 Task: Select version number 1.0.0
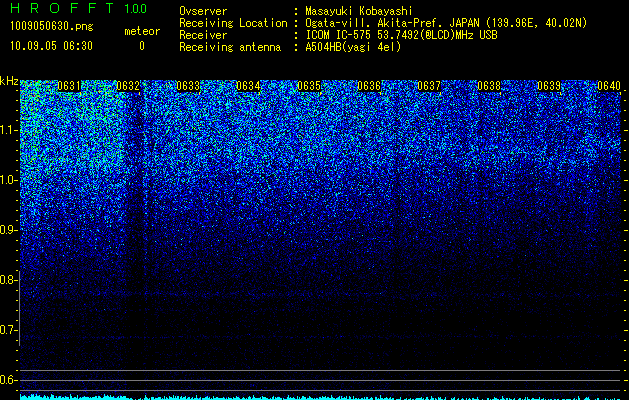tap(135, 9)
